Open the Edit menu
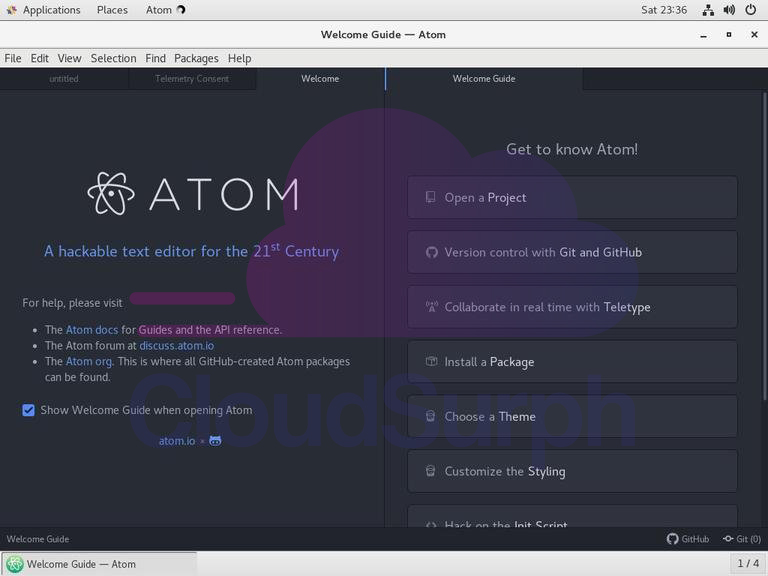Viewport: 768px width, 576px height. (39, 58)
